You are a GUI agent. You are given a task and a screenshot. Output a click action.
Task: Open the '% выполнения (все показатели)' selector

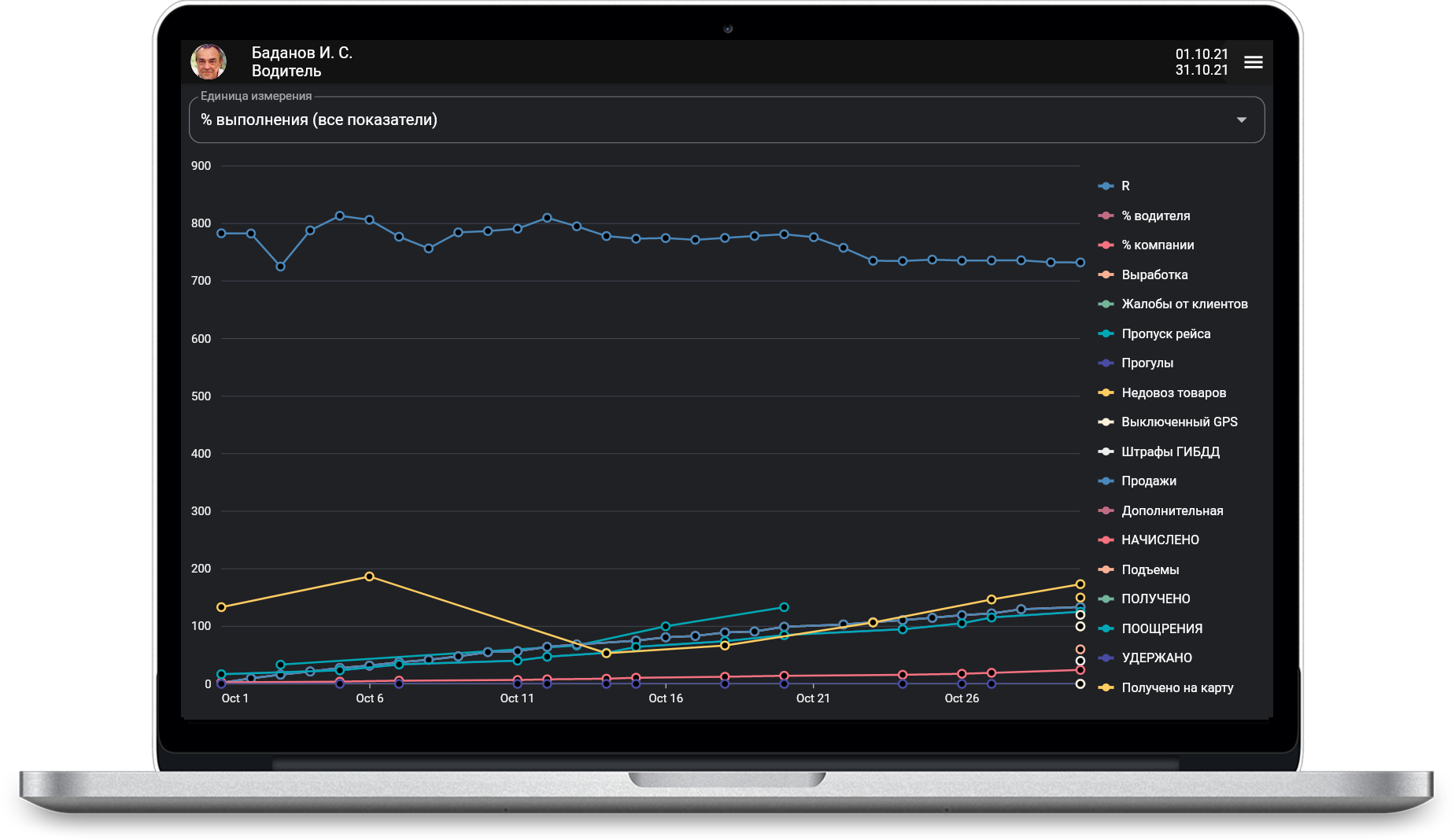[x=726, y=120]
